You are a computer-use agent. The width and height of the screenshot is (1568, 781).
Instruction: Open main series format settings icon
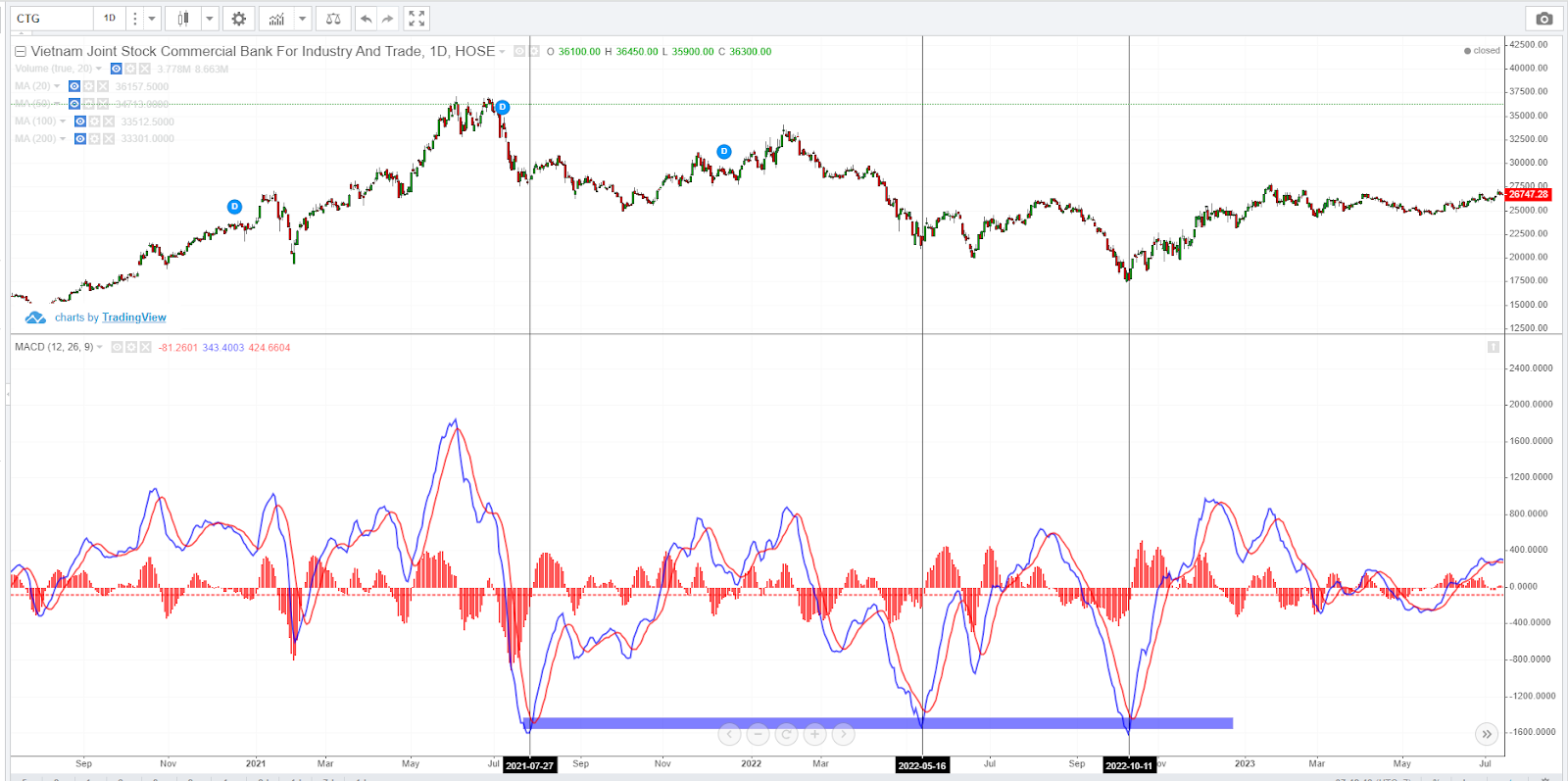[x=534, y=51]
